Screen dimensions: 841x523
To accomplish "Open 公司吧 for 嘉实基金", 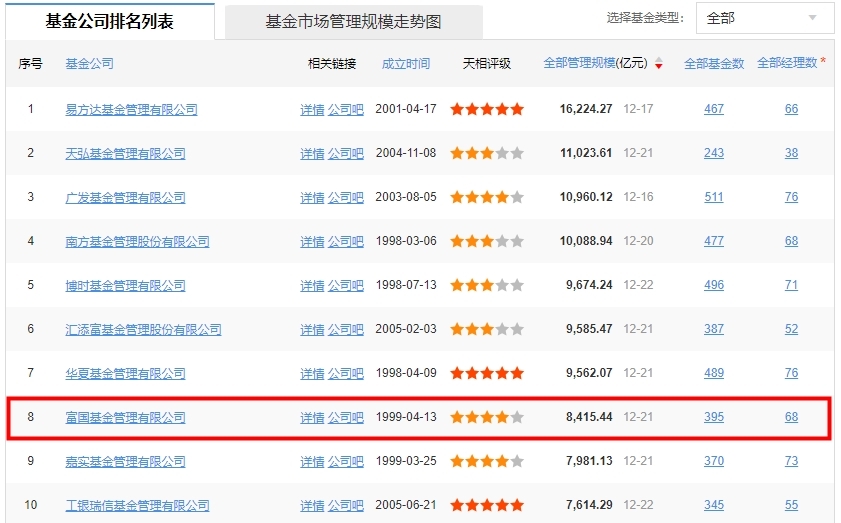I will 346,461.
